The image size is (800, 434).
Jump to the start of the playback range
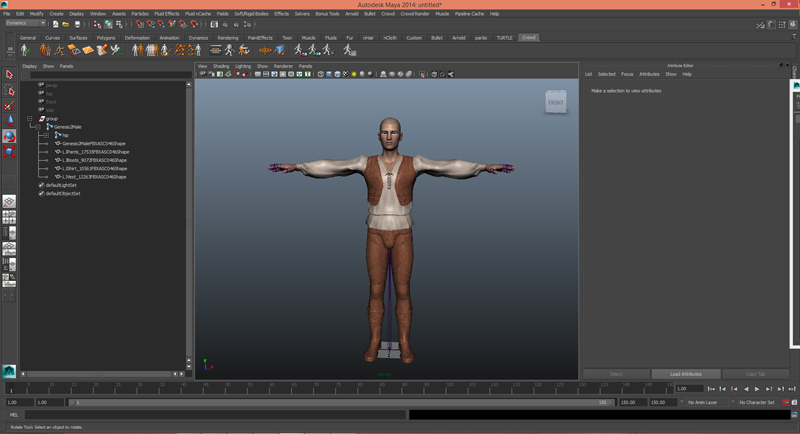[x=711, y=389]
